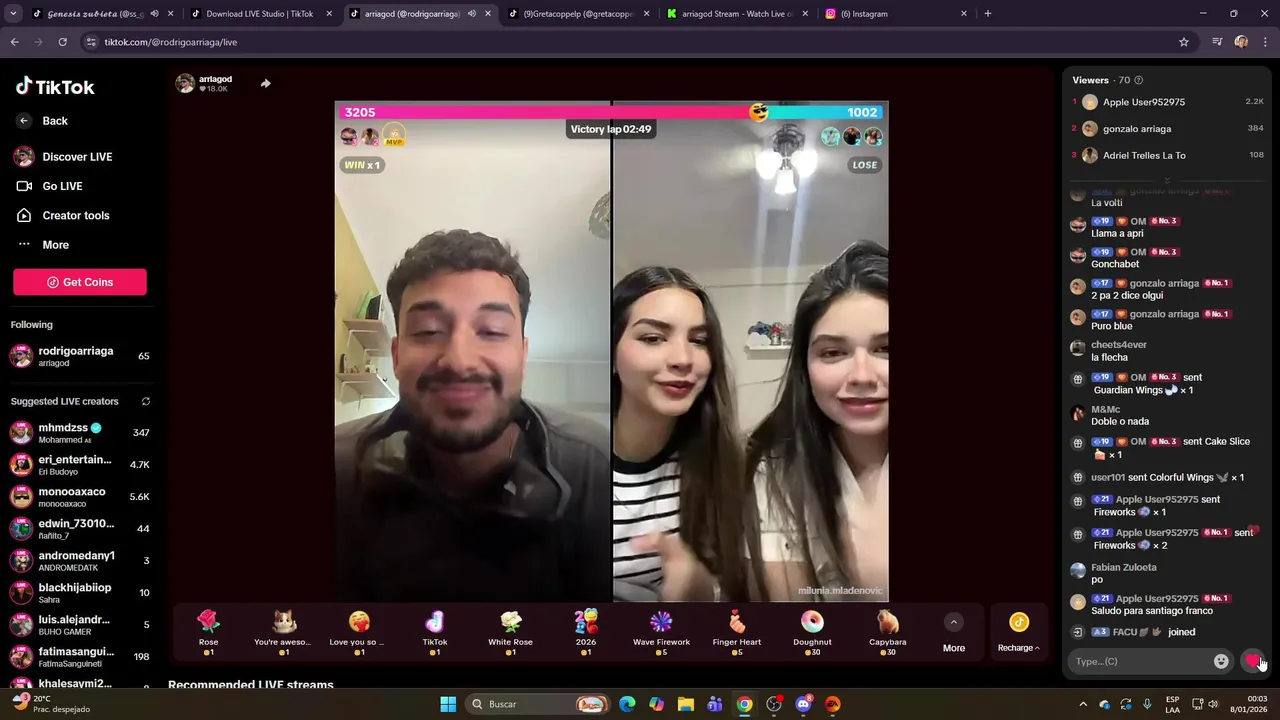Switch to arriagod Stream Kick tab
This screenshot has width=1280, height=720.
[x=737, y=14]
